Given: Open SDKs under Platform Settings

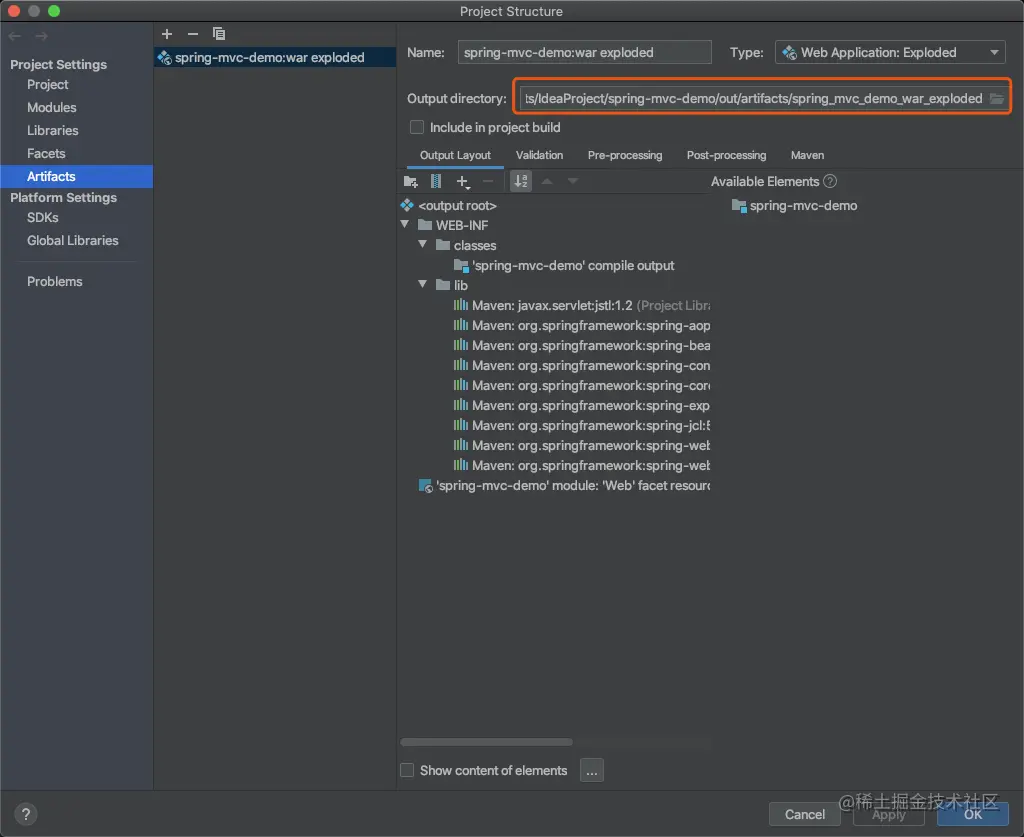Looking at the screenshot, I should [42, 217].
